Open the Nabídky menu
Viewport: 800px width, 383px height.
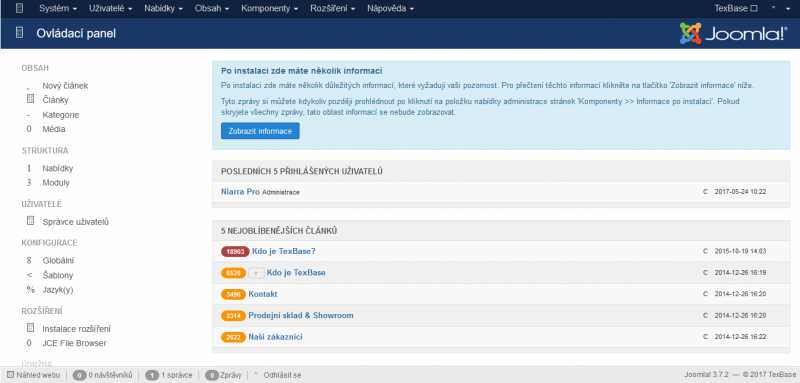[163, 9]
